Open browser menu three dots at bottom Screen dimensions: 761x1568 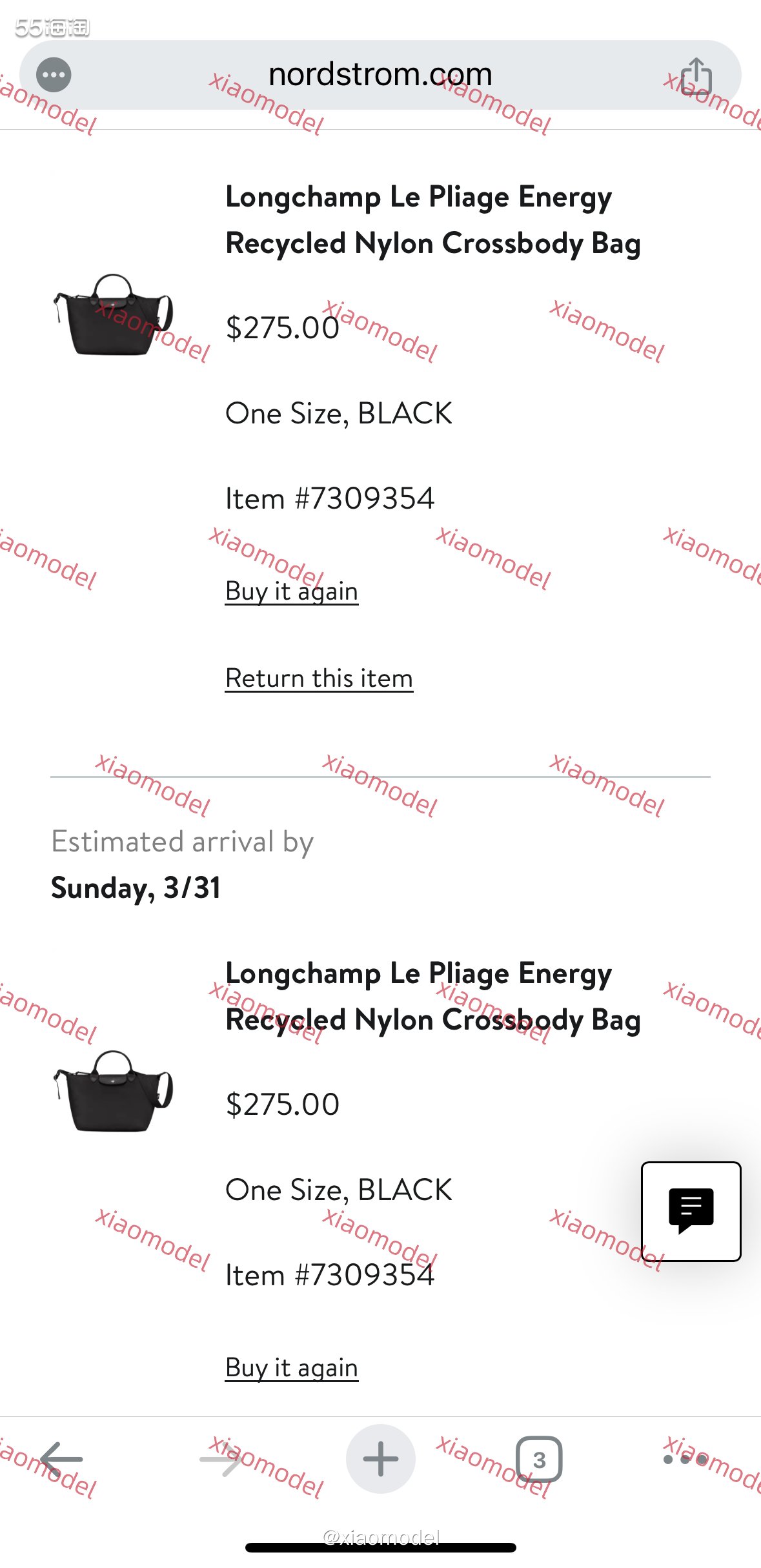pos(685,1460)
